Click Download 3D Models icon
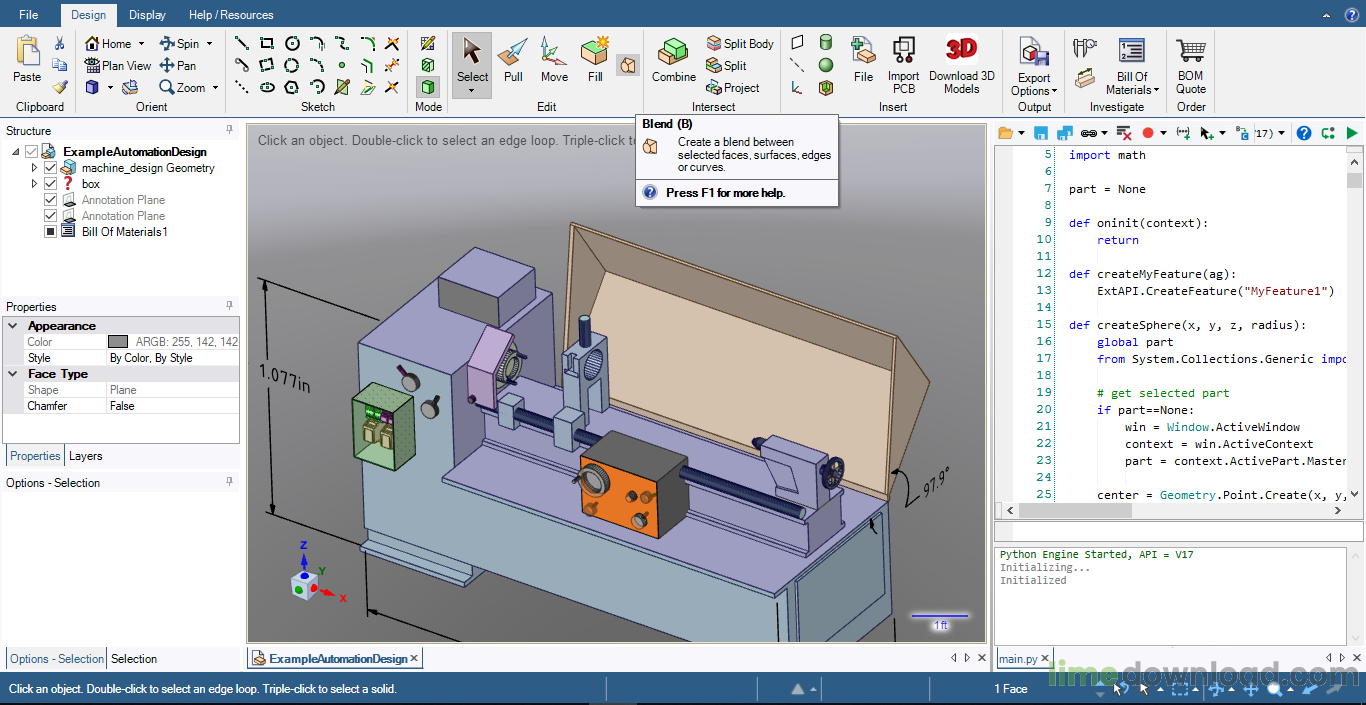Image resolution: width=1366 pixels, height=705 pixels. (x=961, y=64)
